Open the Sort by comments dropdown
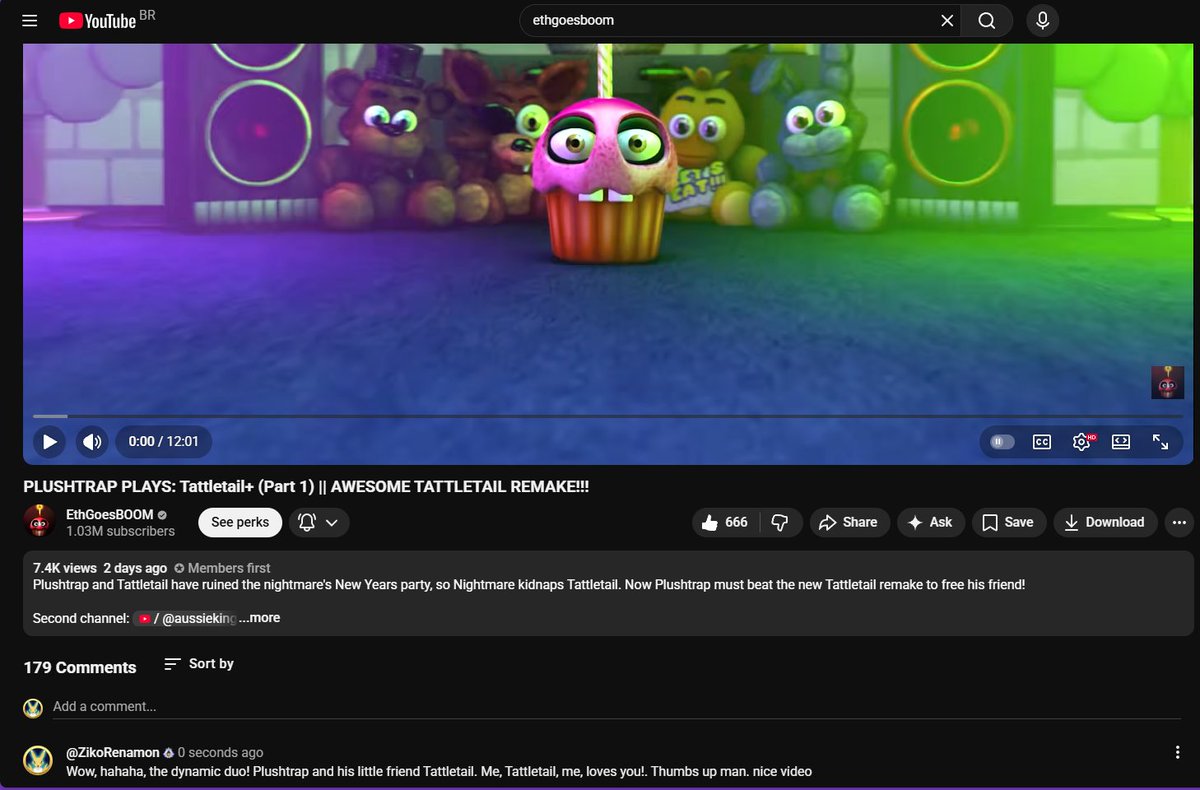1200x790 pixels. pos(198,664)
